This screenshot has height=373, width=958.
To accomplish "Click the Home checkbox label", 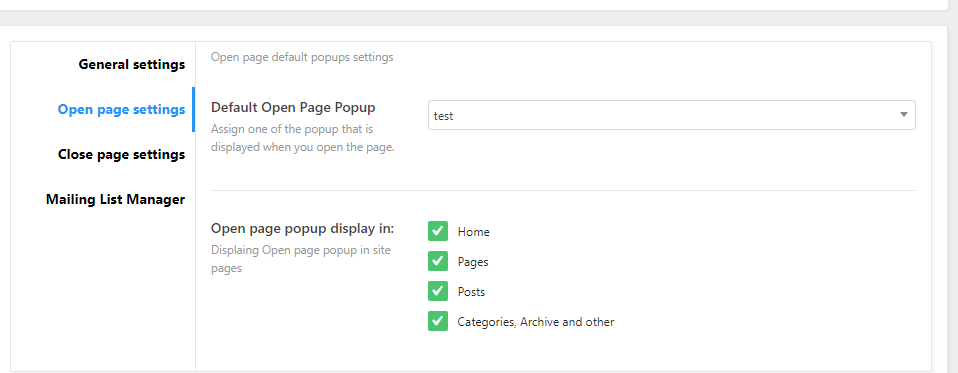I will (x=474, y=232).
